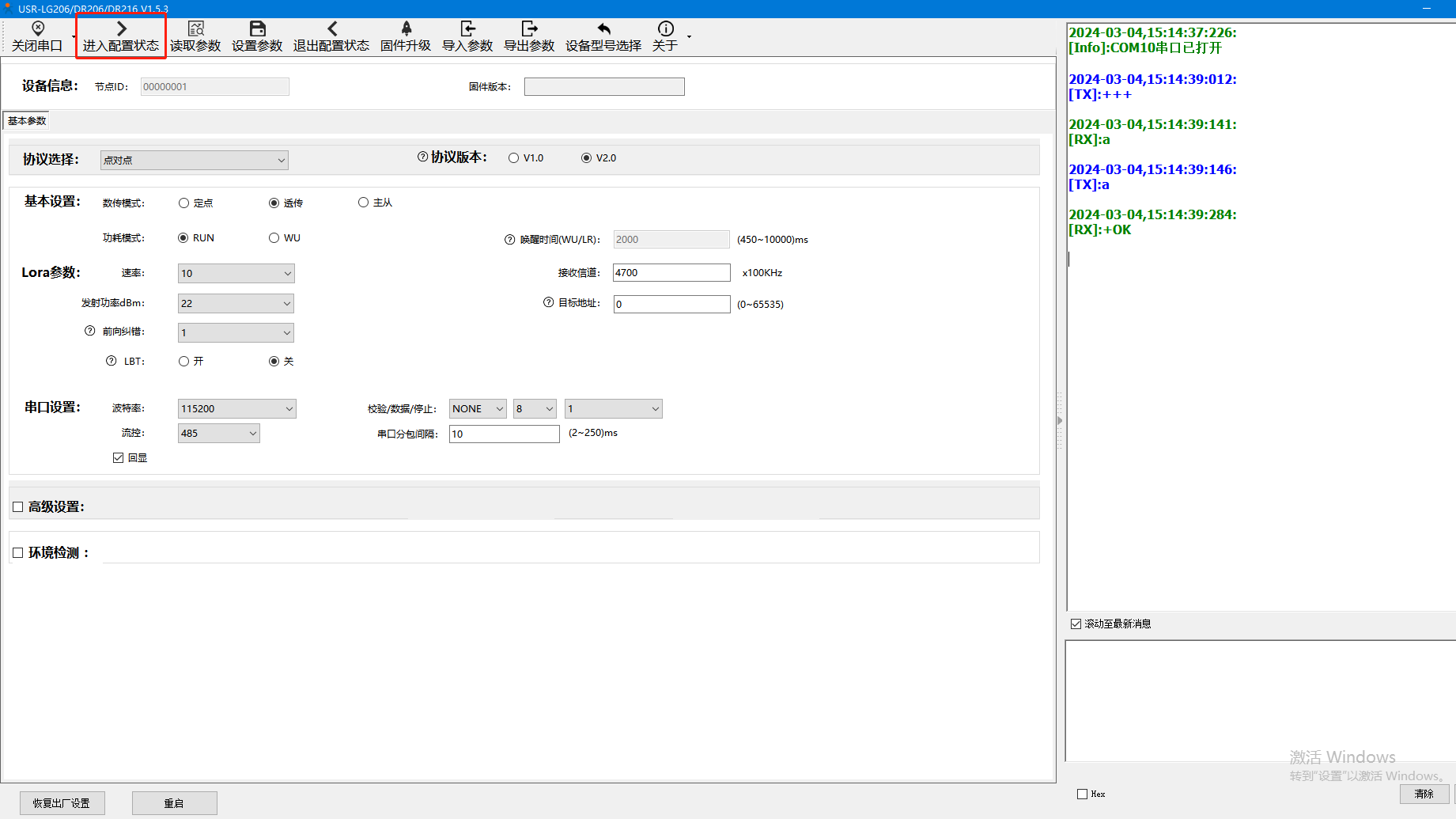Click help icon beside 目标地址
Viewport: 1456px width, 819px height.
click(549, 302)
